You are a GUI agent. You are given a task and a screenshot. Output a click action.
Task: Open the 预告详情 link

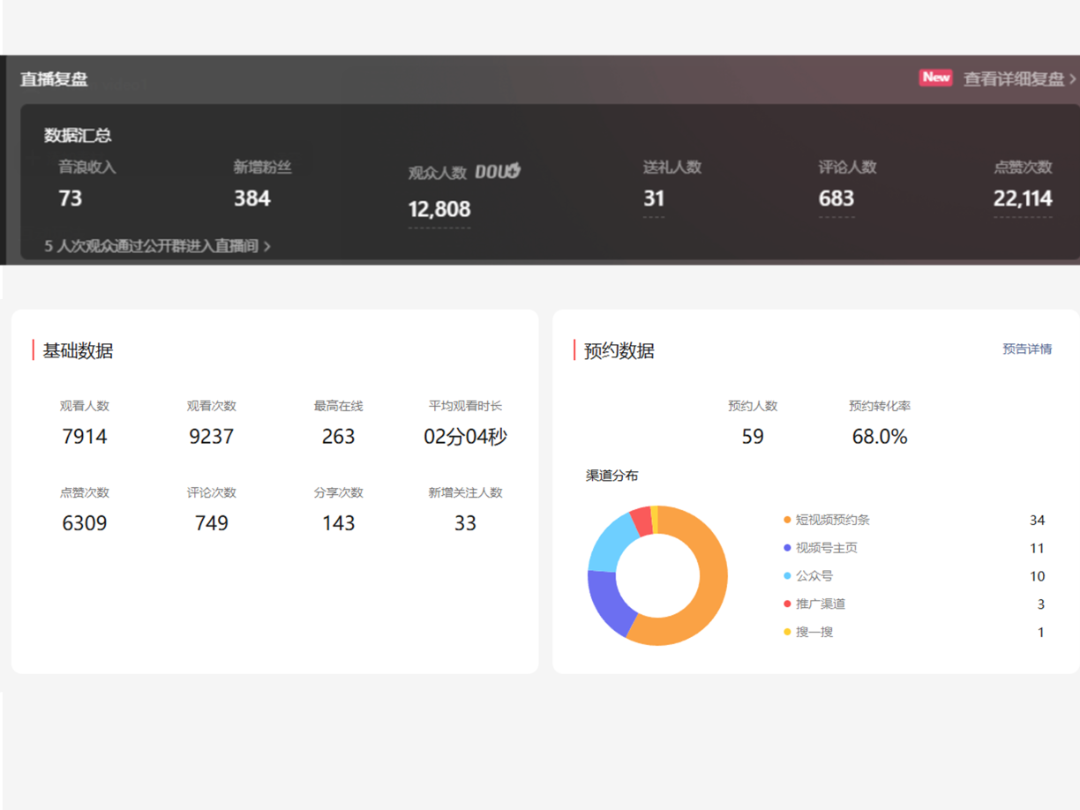1027,349
